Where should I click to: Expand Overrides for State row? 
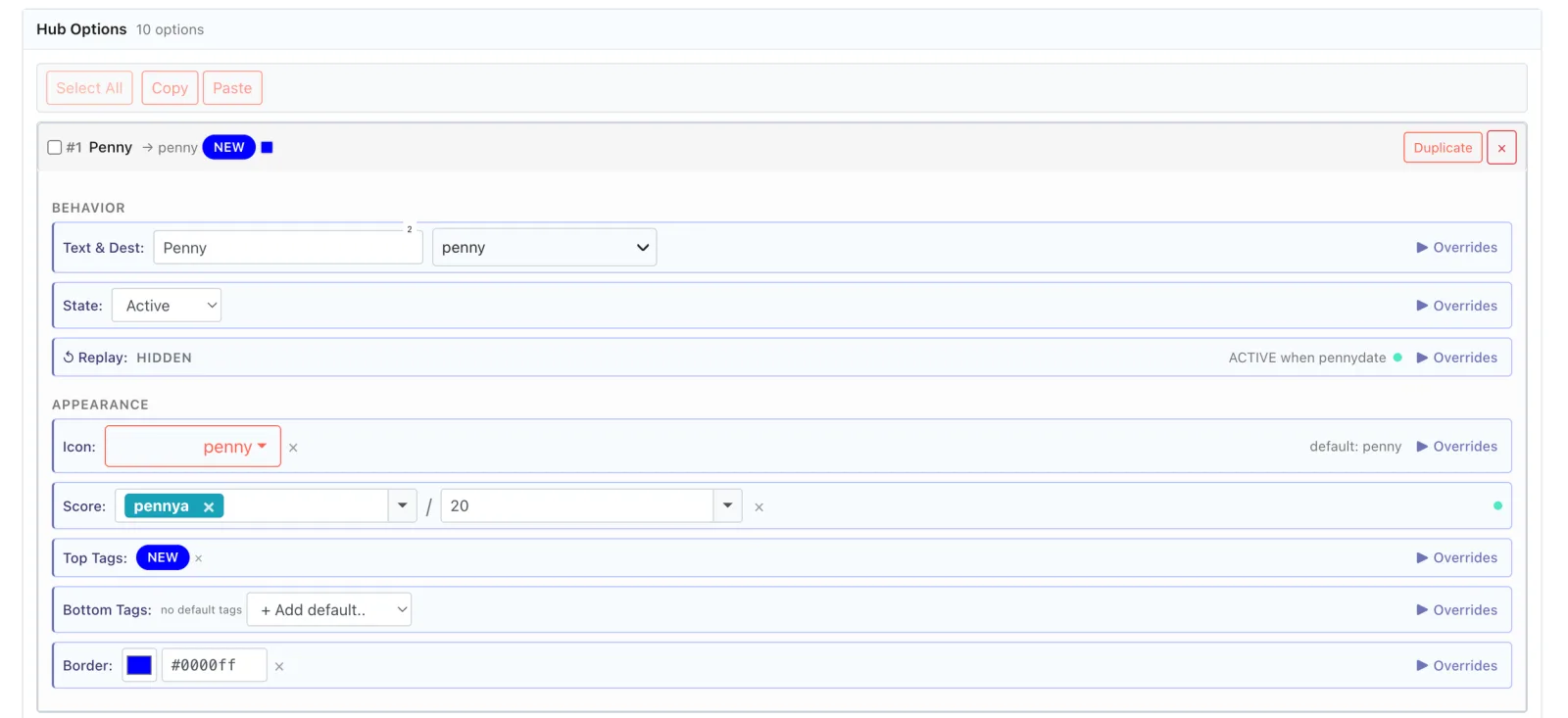tap(1456, 306)
